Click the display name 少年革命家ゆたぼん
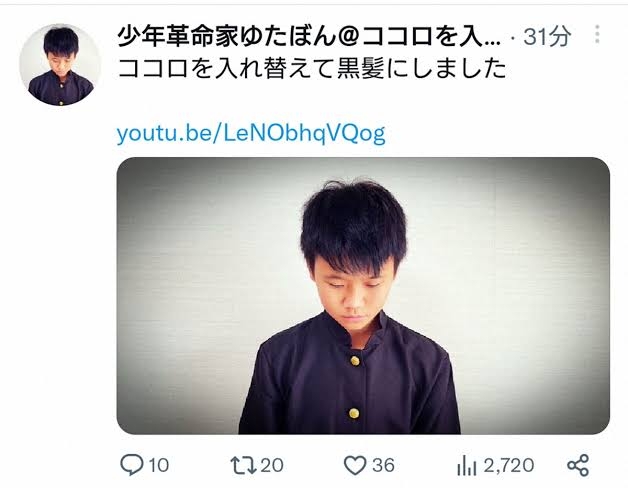Viewport: 628px width, 488px height. pos(226,36)
